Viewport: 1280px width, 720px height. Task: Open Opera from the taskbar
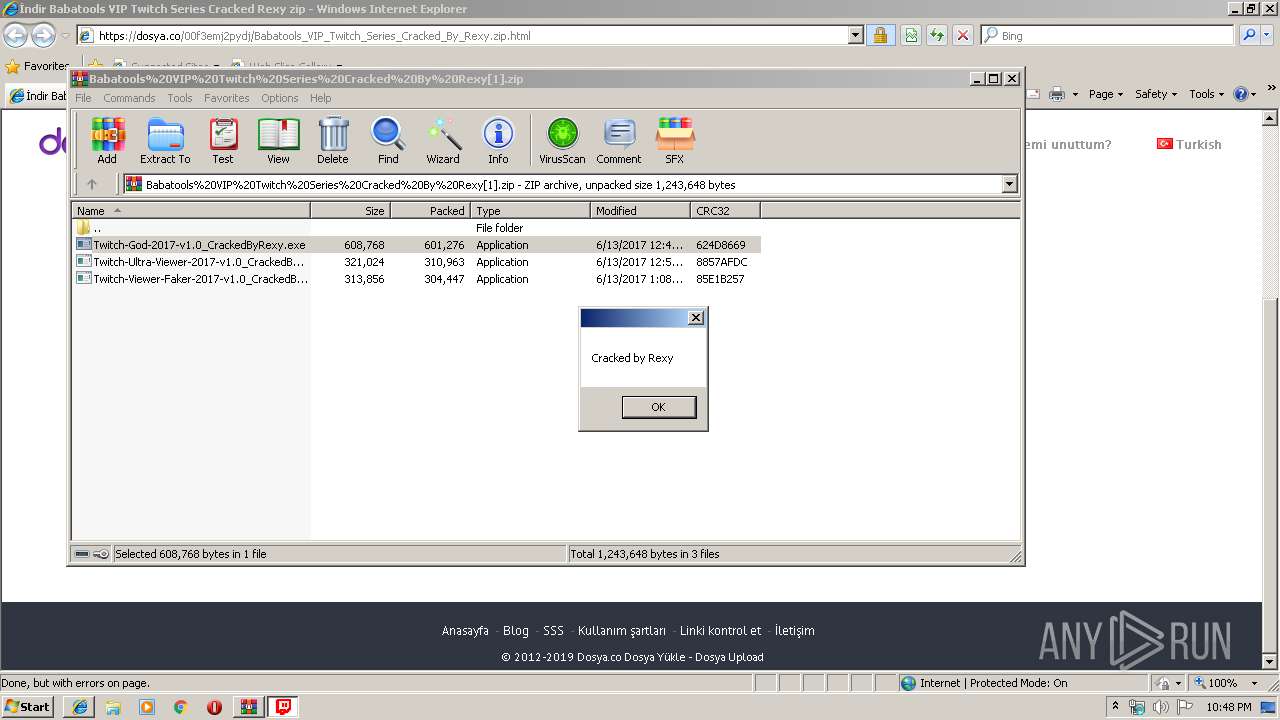pyautogui.click(x=214, y=707)
